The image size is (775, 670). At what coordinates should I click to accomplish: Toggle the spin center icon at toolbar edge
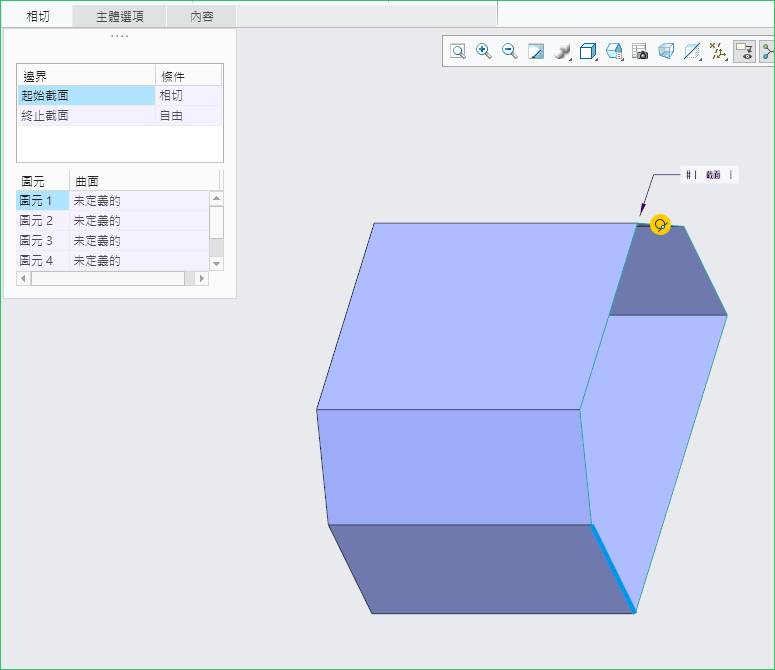click(767, 51)
